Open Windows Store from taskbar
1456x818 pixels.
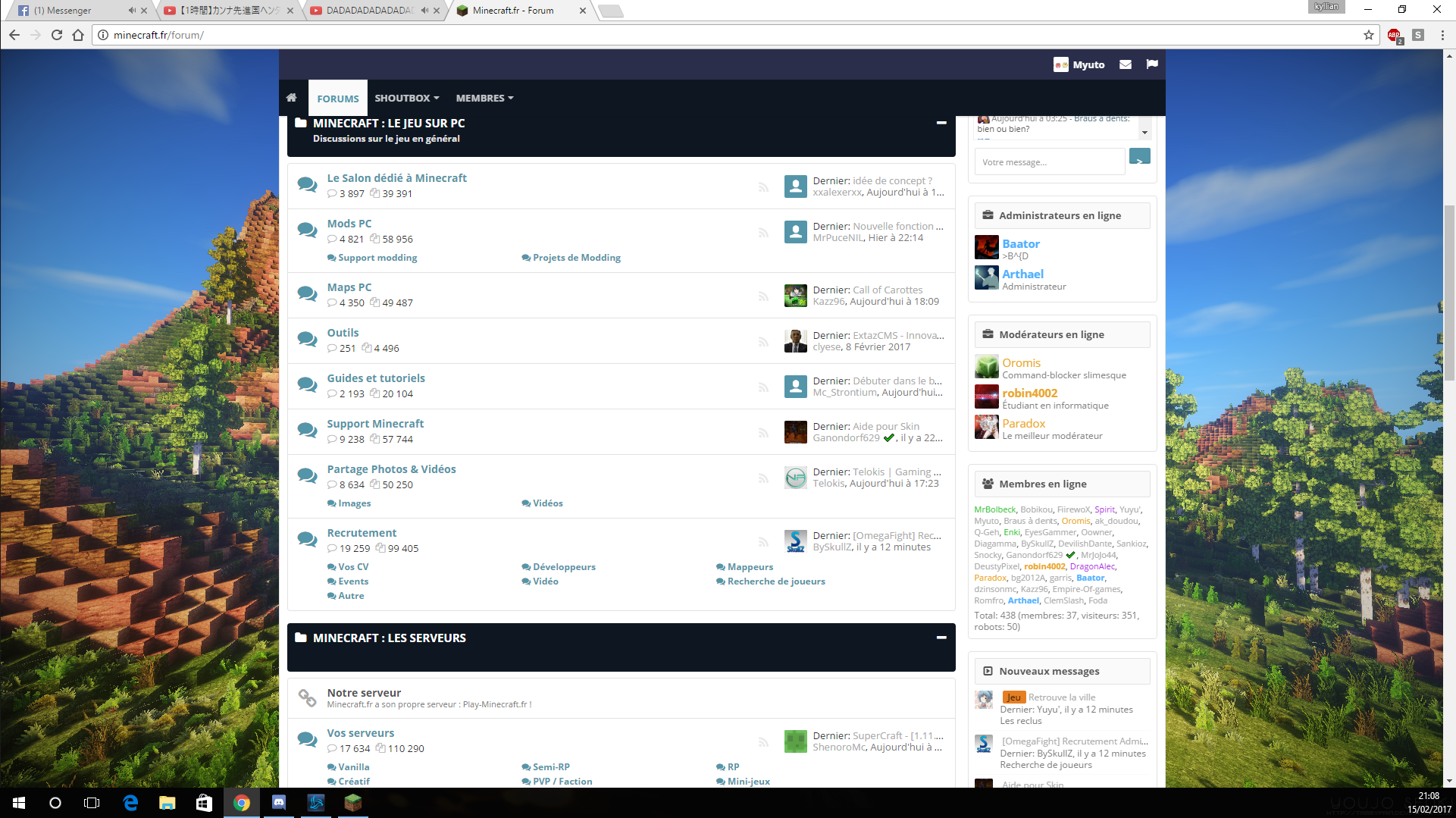(x=204, y=803)
